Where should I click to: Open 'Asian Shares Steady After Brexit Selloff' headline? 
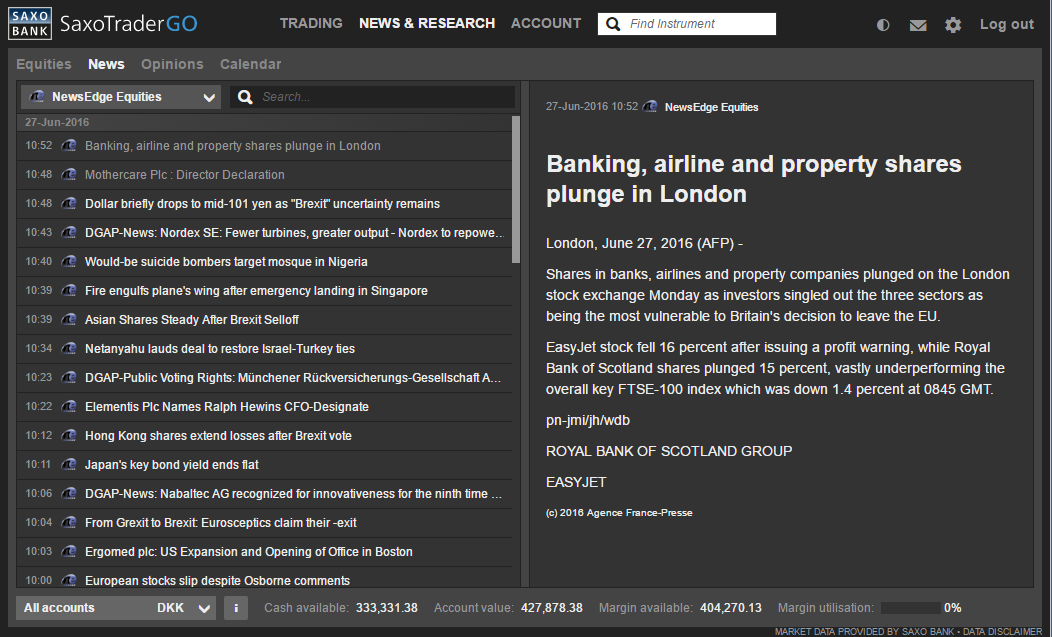click(192, 320)
